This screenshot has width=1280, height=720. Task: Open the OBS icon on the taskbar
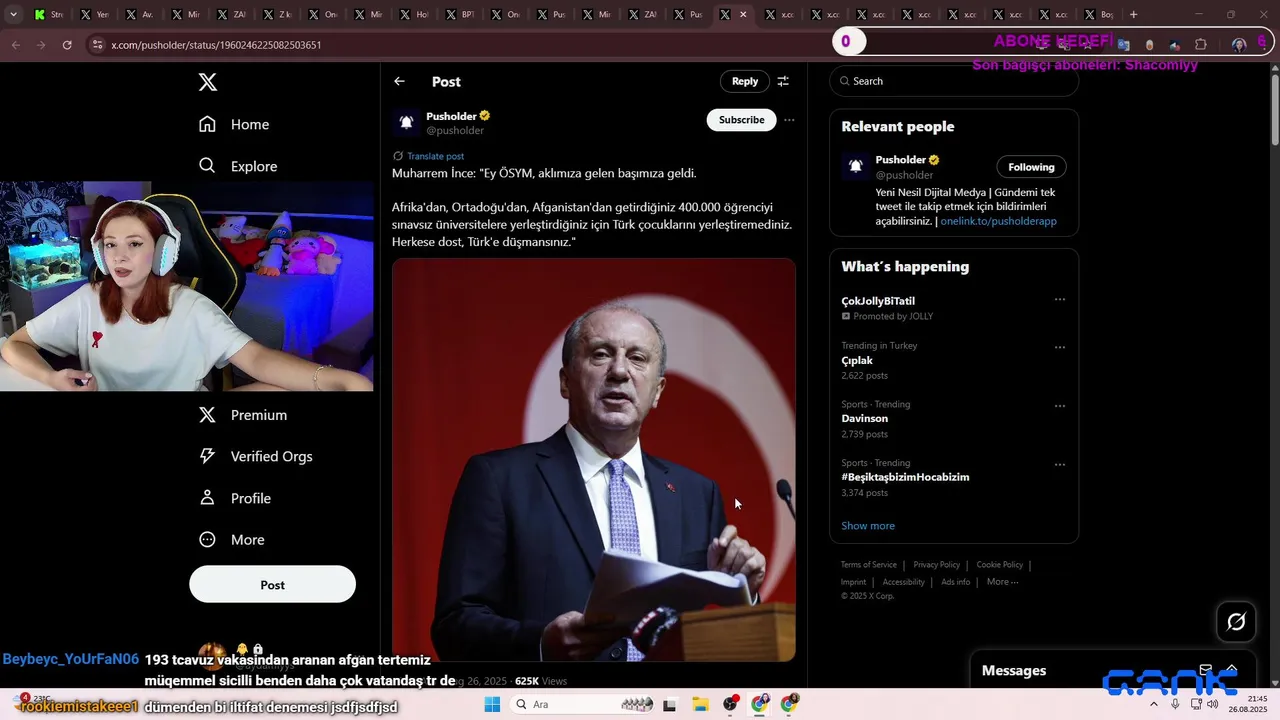pos(731,704)
